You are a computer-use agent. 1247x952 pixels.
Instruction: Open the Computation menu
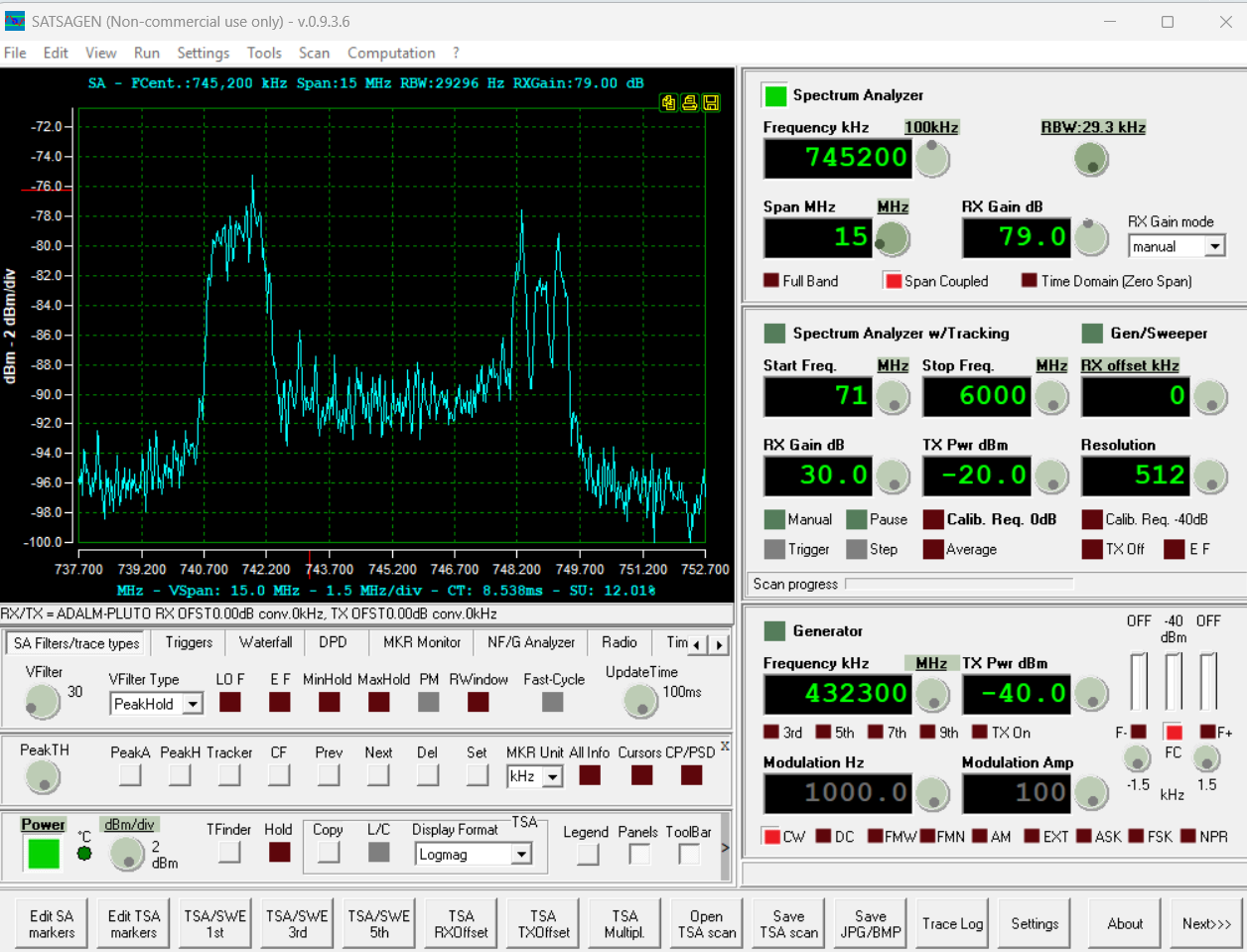(x=390, y=53)
